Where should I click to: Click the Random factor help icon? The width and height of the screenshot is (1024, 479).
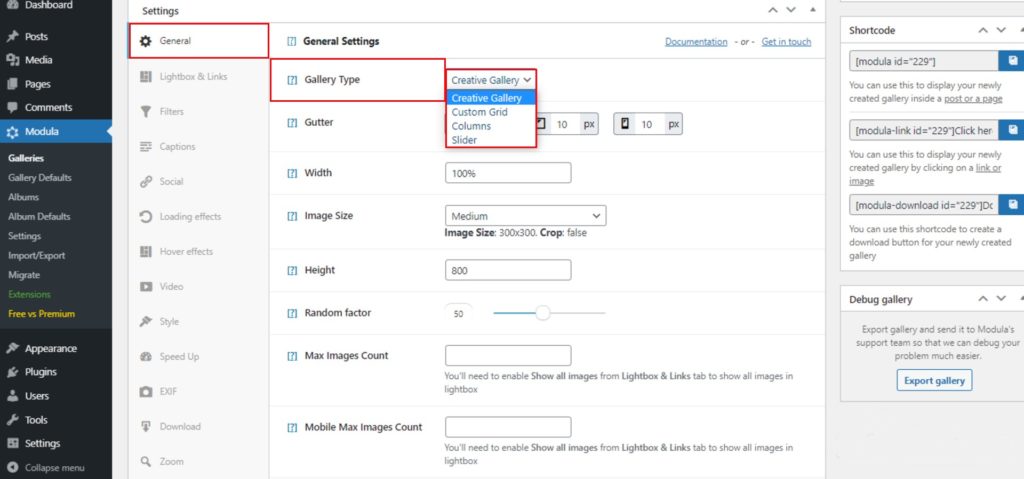click(x=292, y=313)
